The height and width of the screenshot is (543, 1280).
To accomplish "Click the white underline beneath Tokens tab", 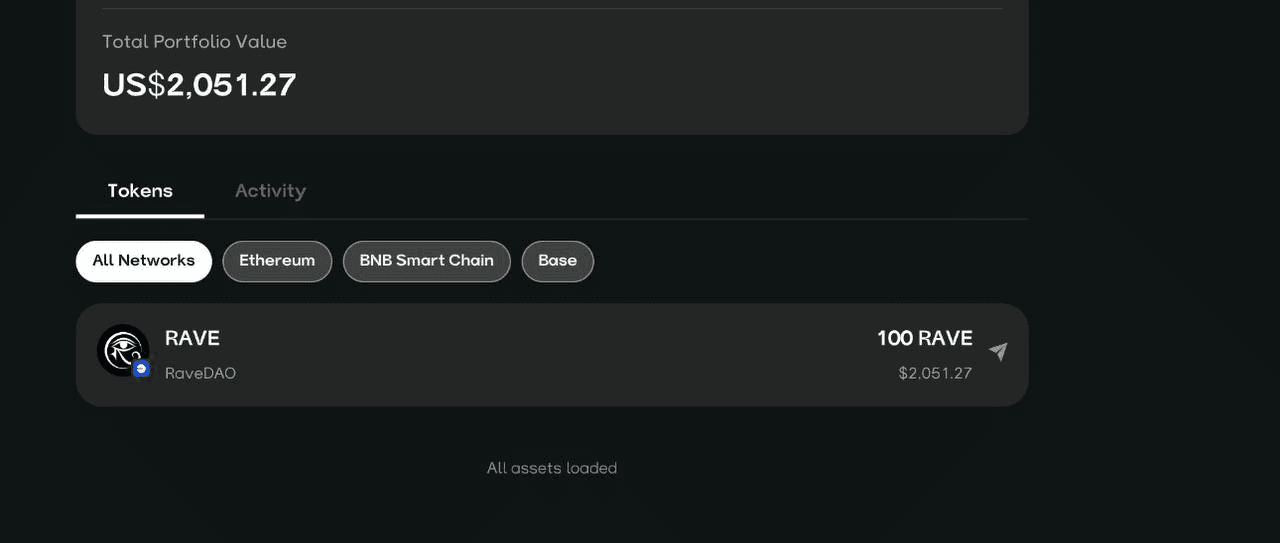I will pyautogui.click(x=140, y=215).
